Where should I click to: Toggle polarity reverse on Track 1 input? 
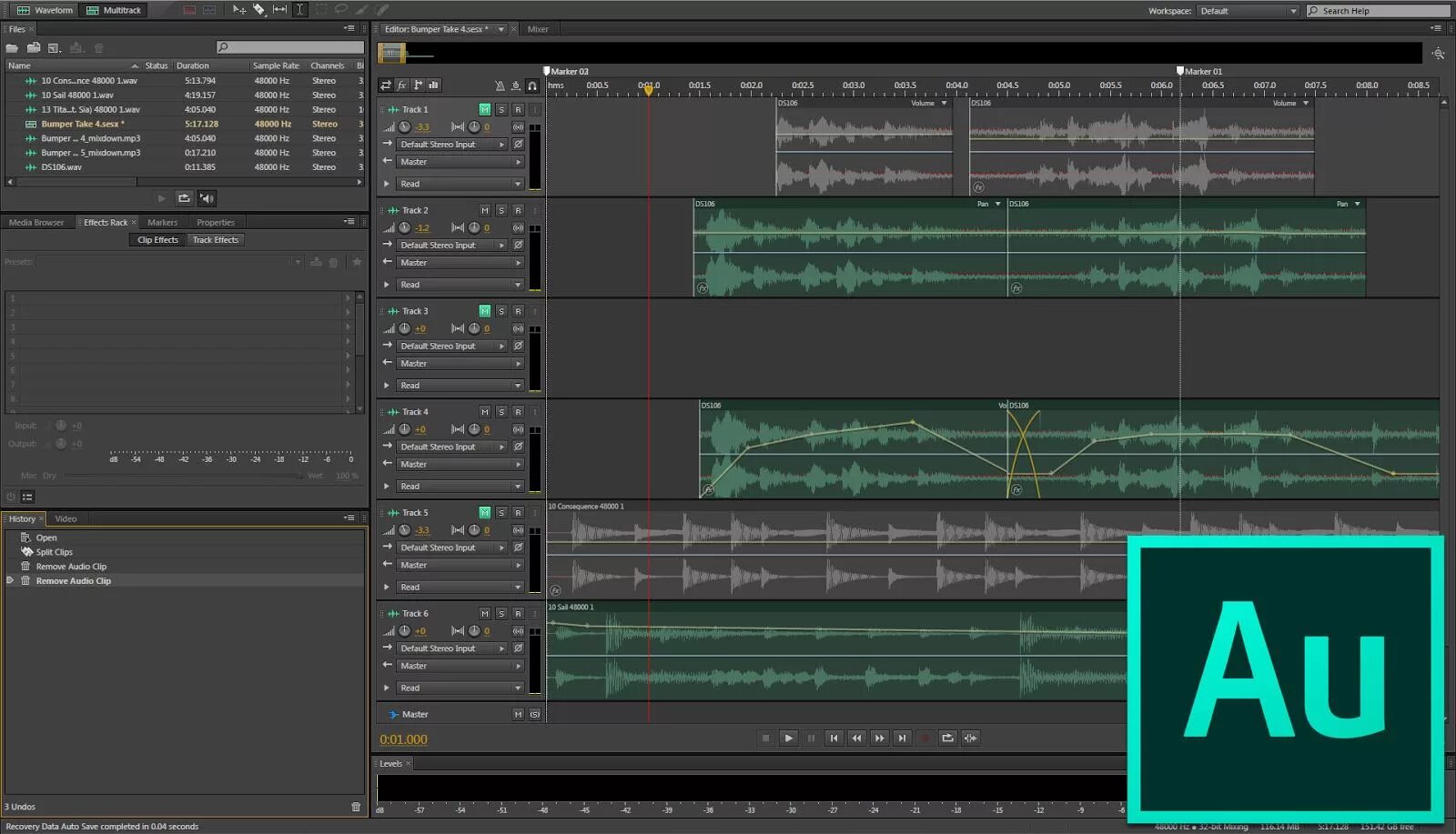click(x=518, y=145)
